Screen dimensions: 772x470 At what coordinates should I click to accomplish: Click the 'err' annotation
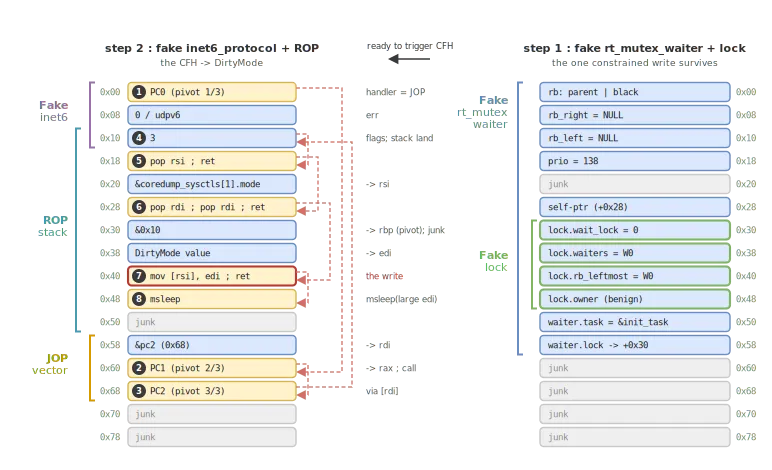[372, 115]
